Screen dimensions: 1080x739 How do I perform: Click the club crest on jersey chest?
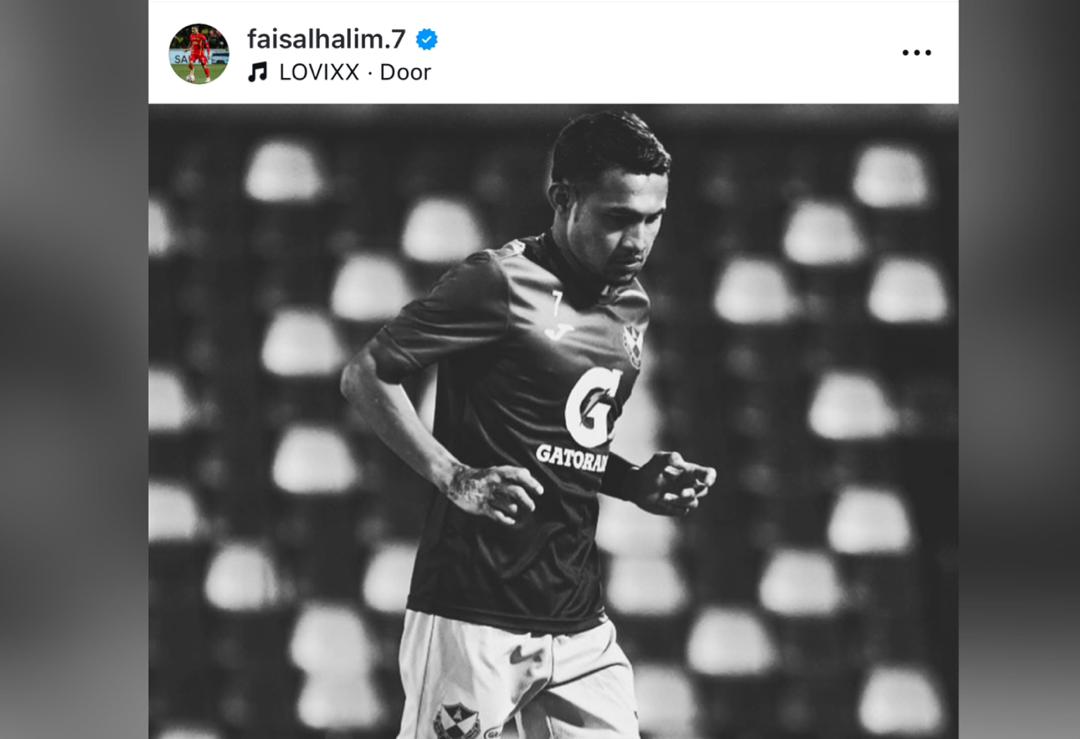point(632,345)
